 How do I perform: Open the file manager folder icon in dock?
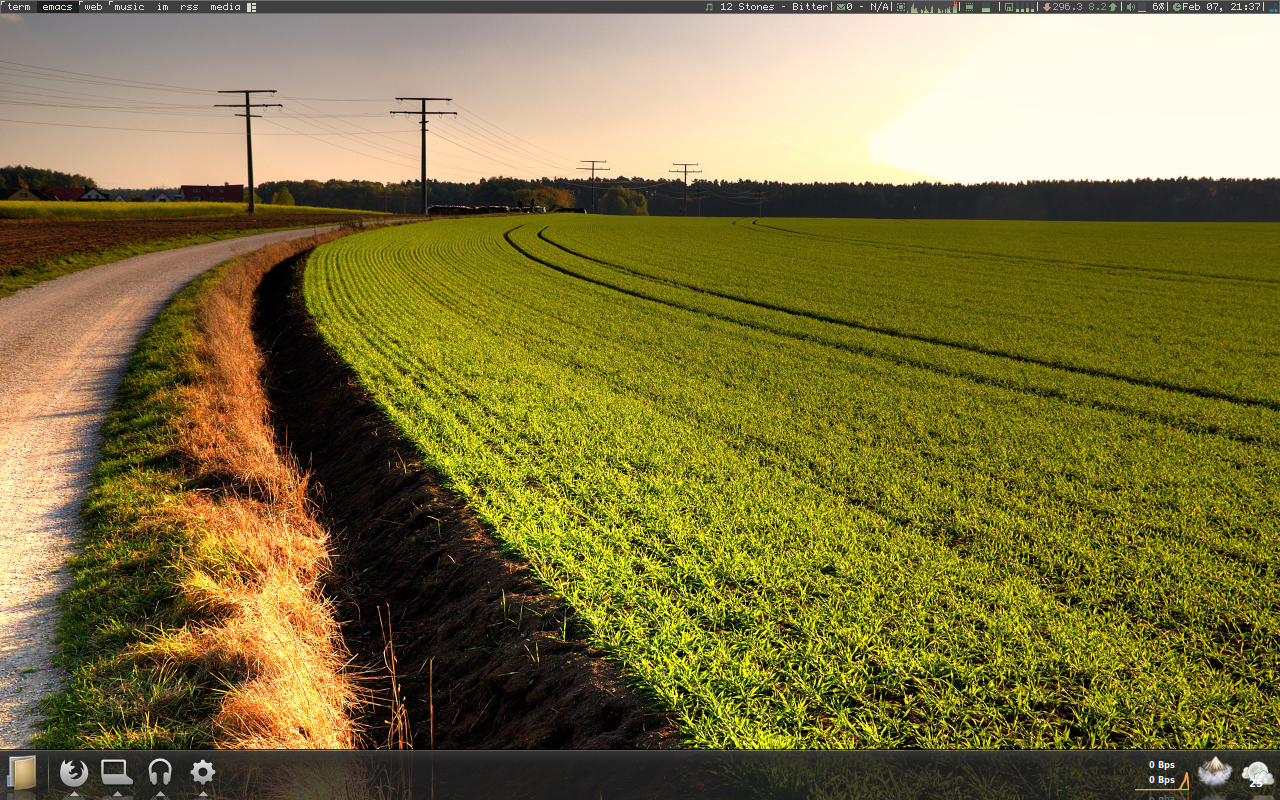pyautogui.click(x=22, y=773)
